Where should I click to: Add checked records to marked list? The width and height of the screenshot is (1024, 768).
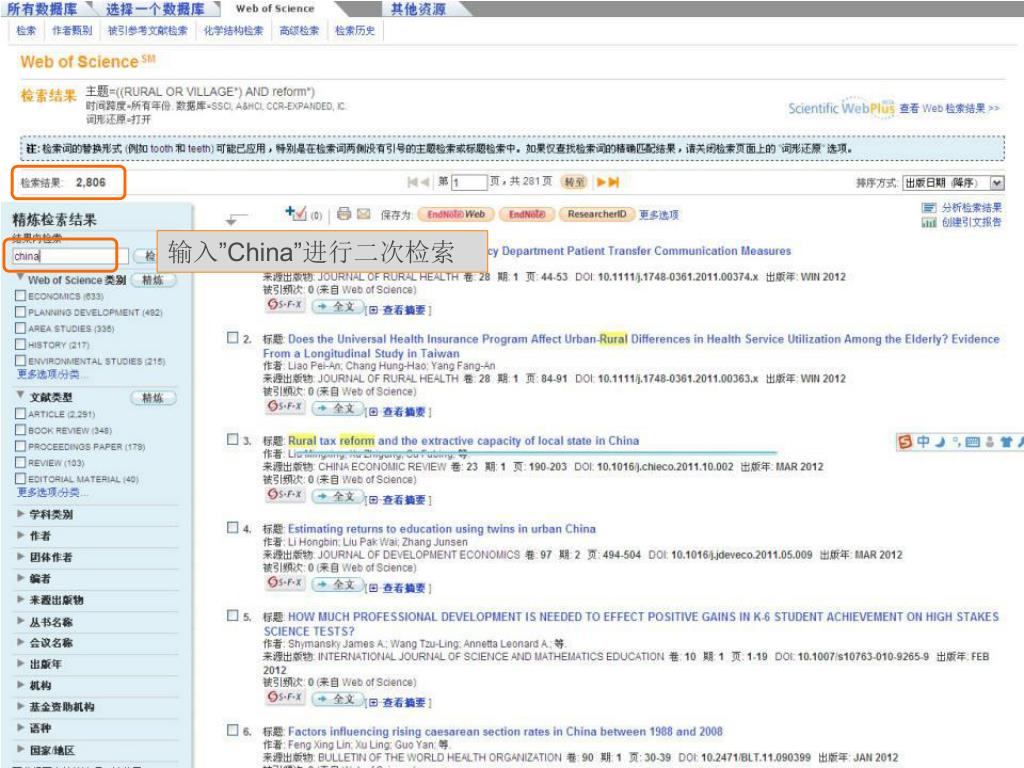coord(296,213)
